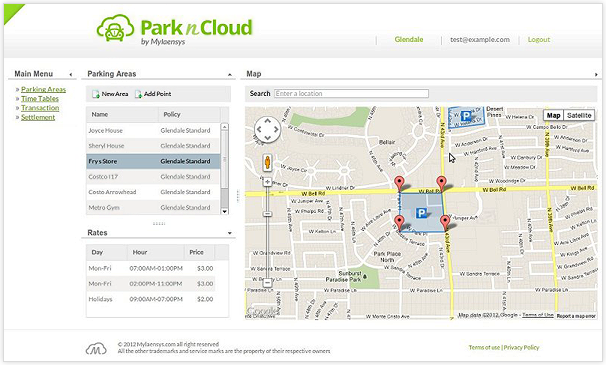Open the Time Tables menu item
The height and width of the screenshot is (365, 606).
coord(40,99)
